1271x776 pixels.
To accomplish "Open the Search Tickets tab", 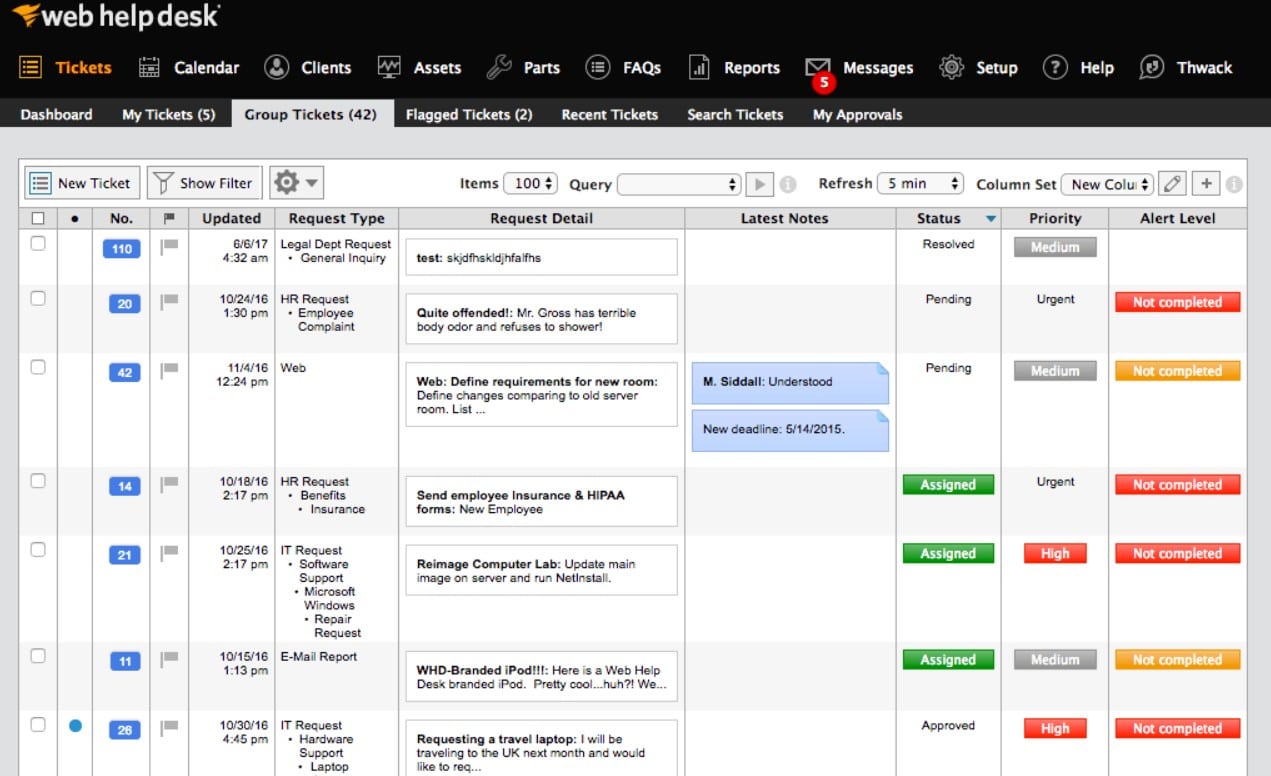I will tap(735, 114).
